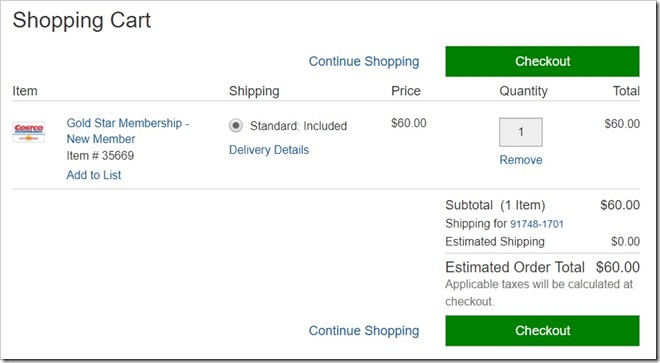Viewport: 660px width, 363px height.
Task: Remove the membership from the cart
Action: pos(521,160)
